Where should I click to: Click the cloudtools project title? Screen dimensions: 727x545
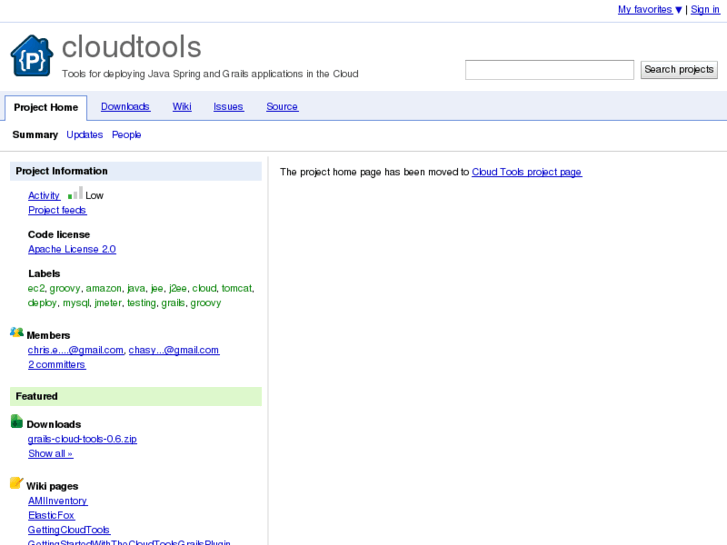click(132, 47)
